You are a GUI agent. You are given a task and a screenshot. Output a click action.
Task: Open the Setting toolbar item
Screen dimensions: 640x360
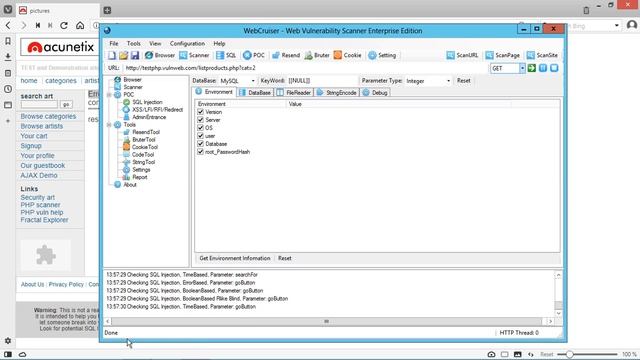coord(382,55)
